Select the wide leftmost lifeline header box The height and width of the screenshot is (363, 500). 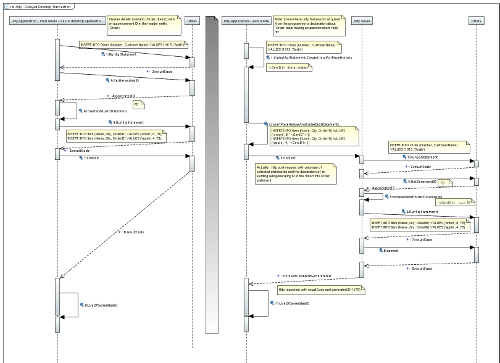click(57, 21)
